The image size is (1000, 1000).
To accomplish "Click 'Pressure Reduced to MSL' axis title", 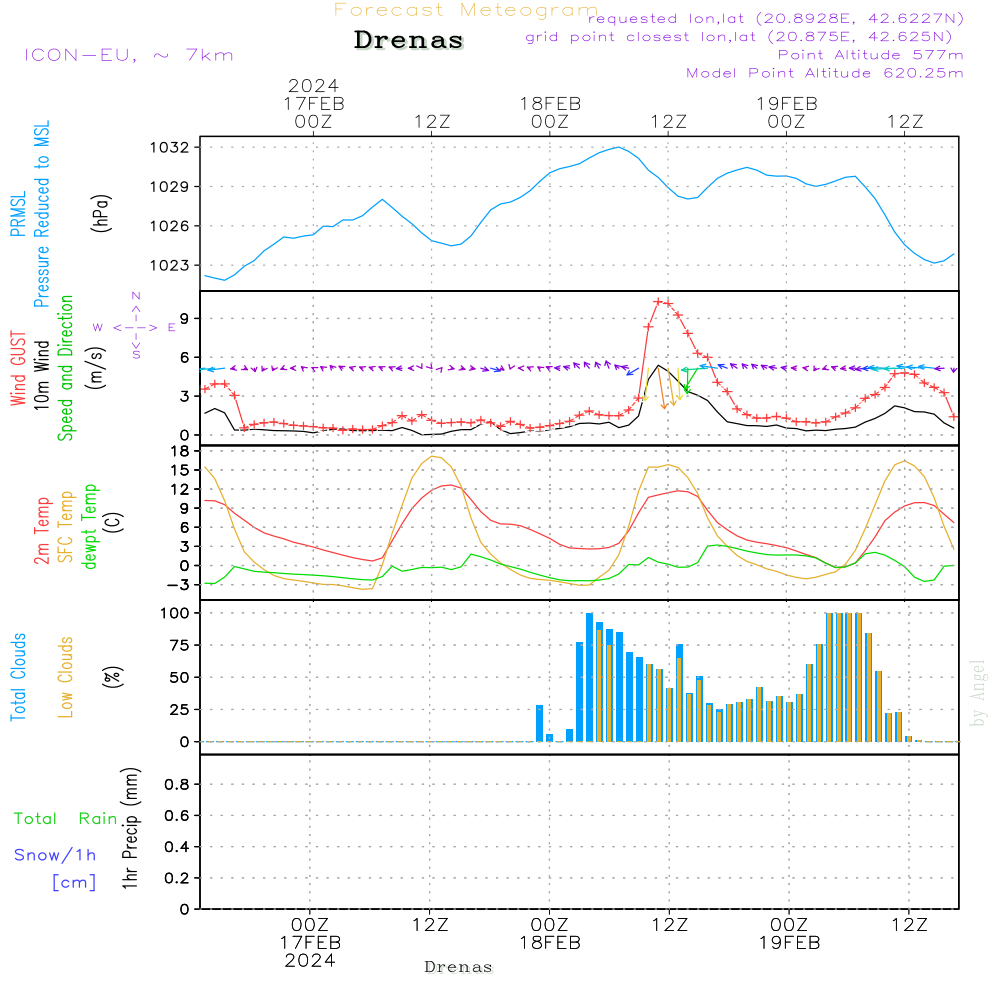I will (x=41, y=214).
